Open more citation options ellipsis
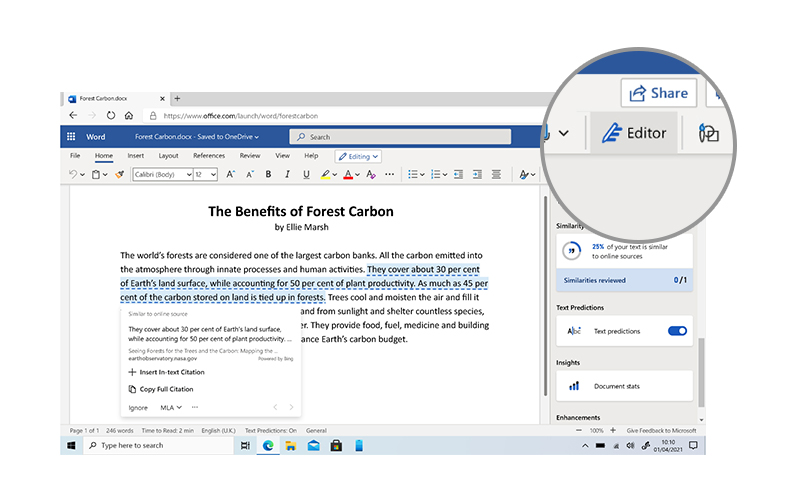 [x=195, y=407]
